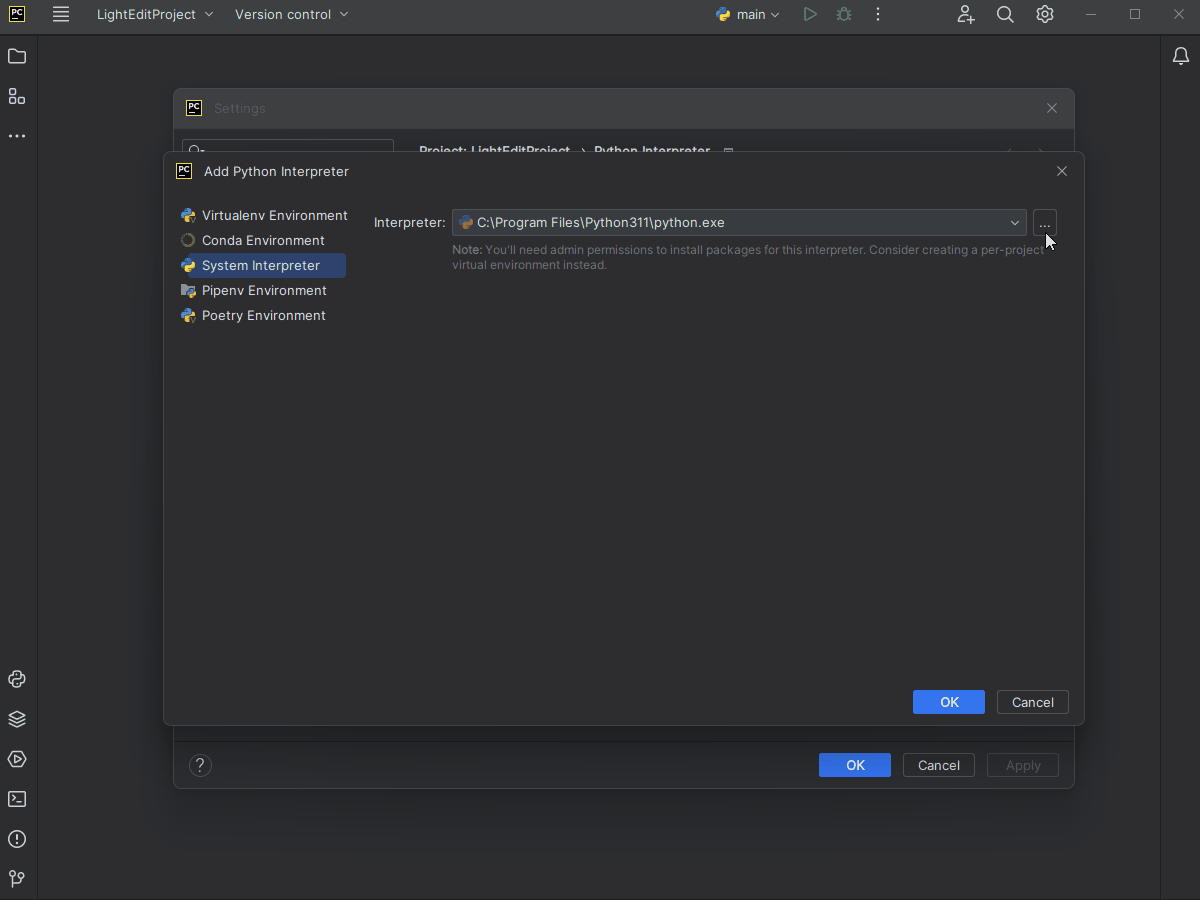
Task: Close the Add Python Interpreter dialog
Action: 1062,171
